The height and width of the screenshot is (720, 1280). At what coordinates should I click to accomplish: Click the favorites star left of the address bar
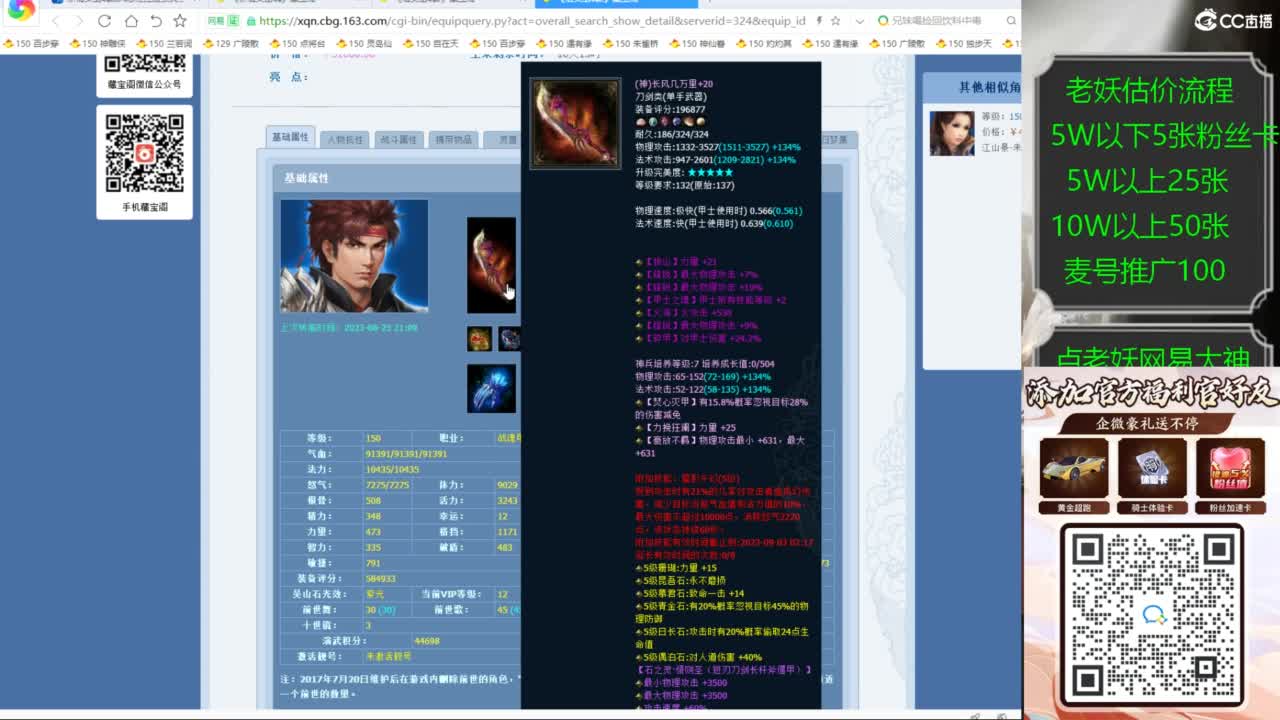[180, 21]
